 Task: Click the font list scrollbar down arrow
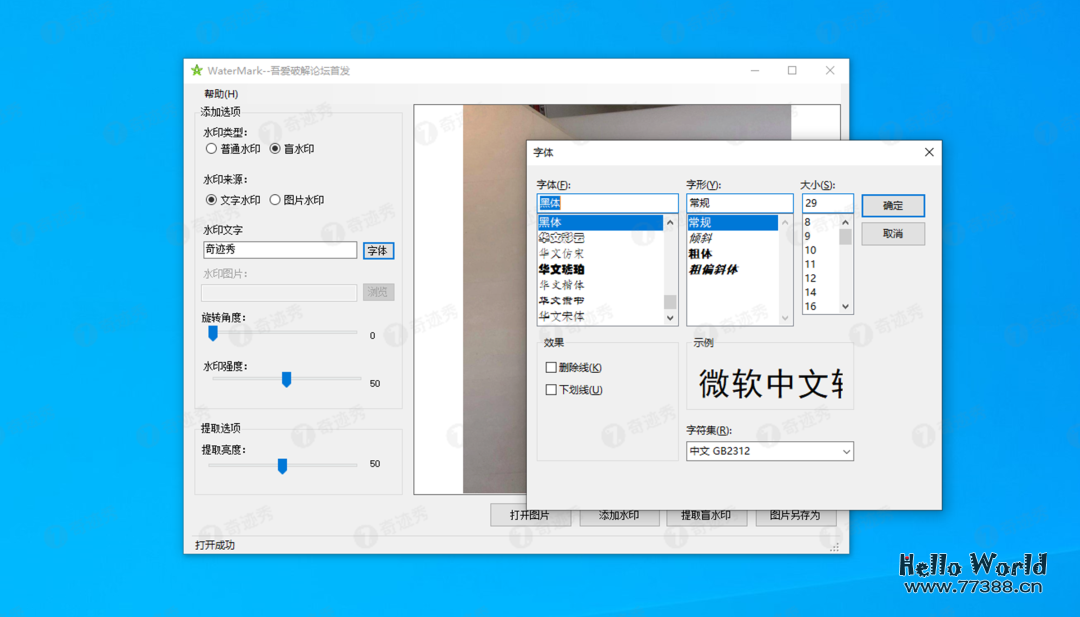coord(669,317)
